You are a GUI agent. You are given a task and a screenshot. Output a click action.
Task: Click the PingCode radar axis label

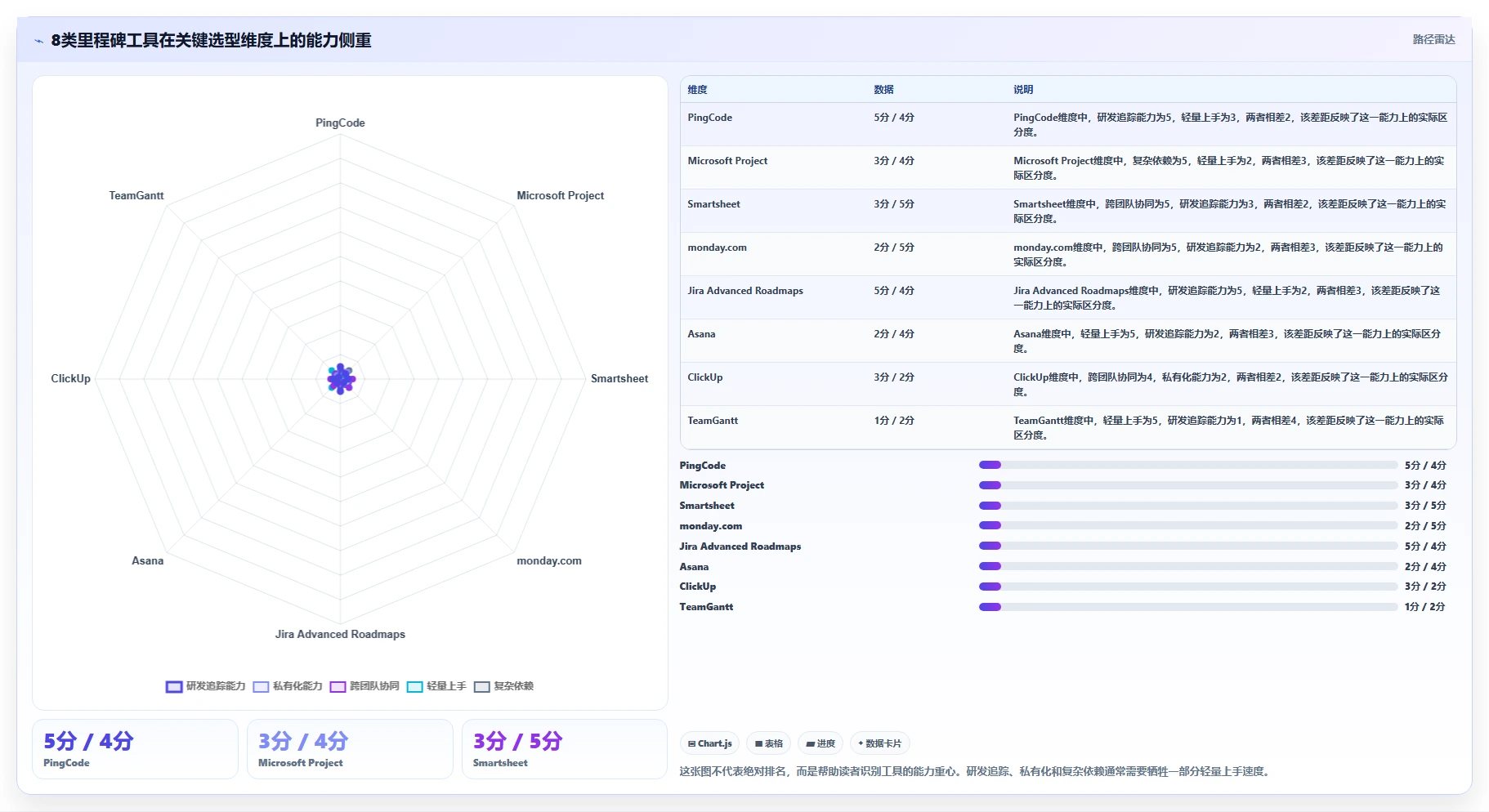pos(340,123)
